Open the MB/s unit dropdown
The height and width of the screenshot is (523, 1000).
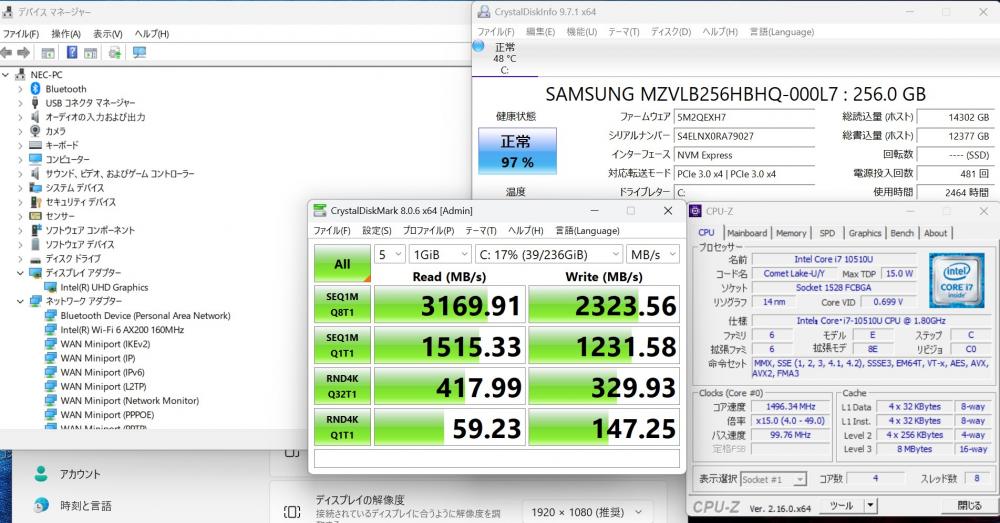pos(653,254)
